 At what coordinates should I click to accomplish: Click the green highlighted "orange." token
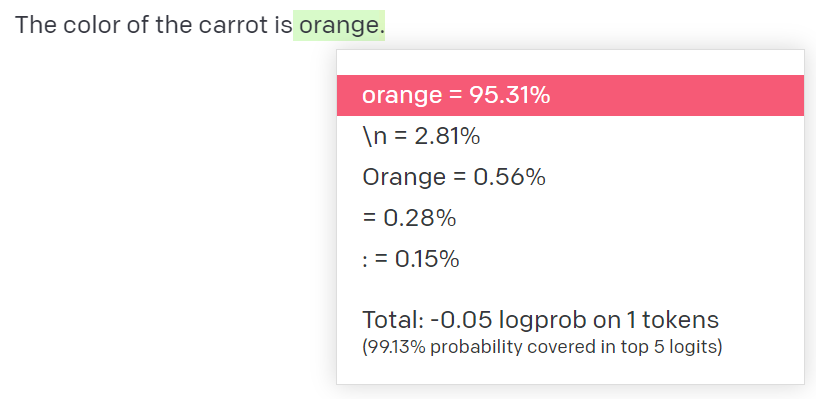click(x=339, y=25)
